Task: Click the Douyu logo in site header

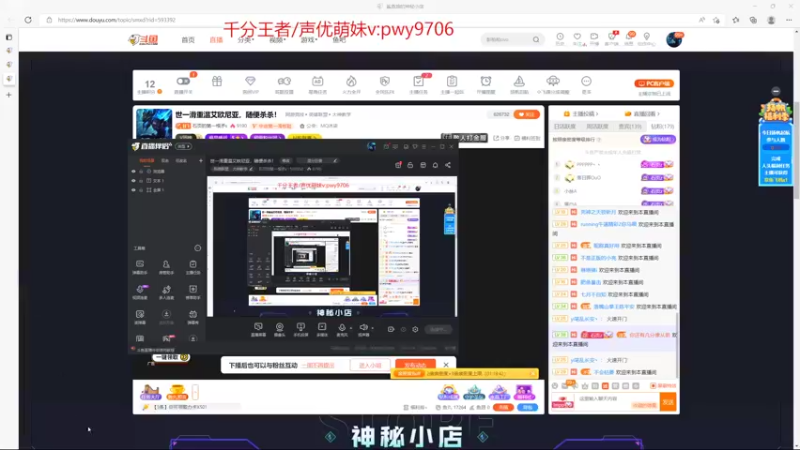Action: (x=143, y=39)
